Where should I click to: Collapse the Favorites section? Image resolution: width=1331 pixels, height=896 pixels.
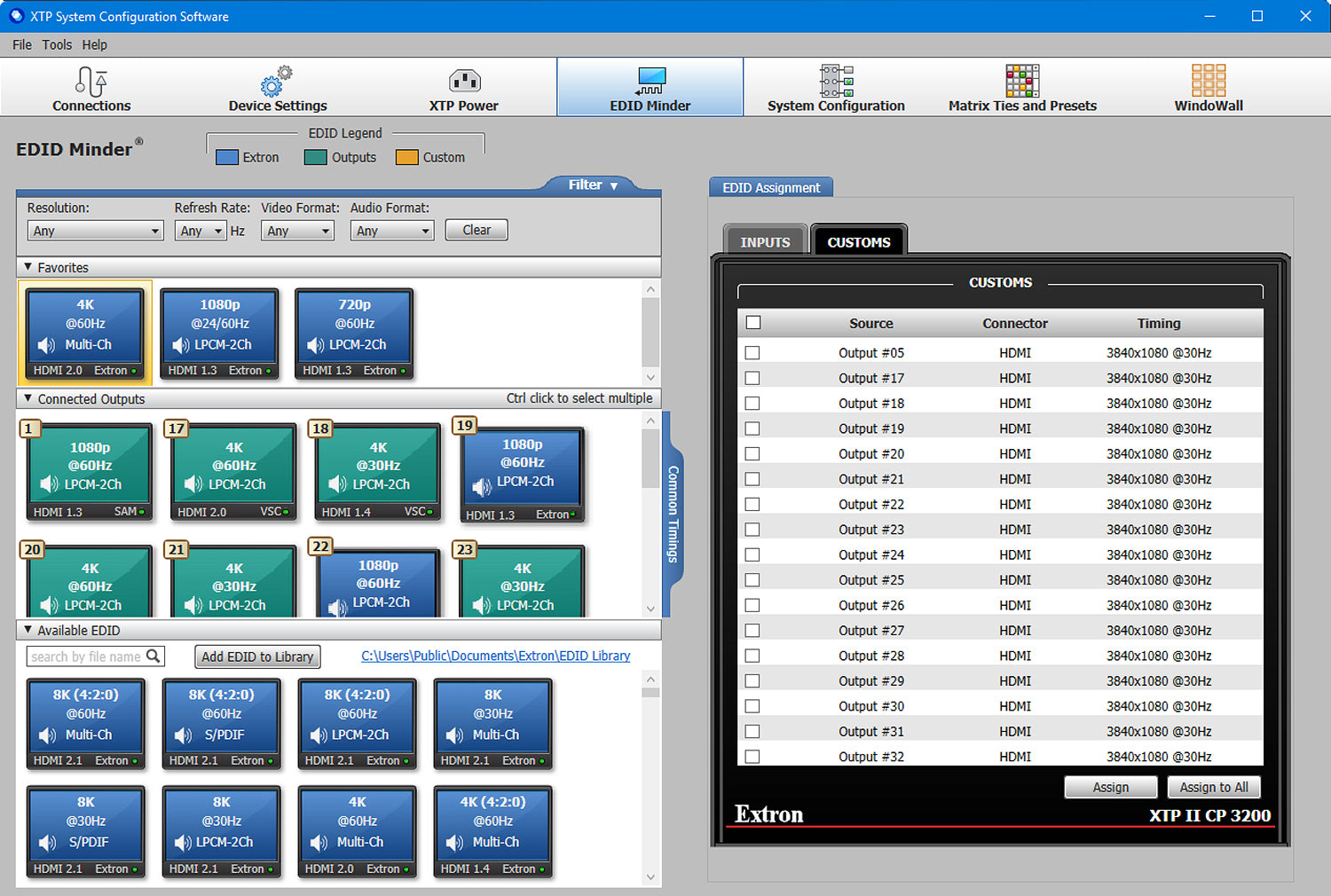tap(28, 267)
